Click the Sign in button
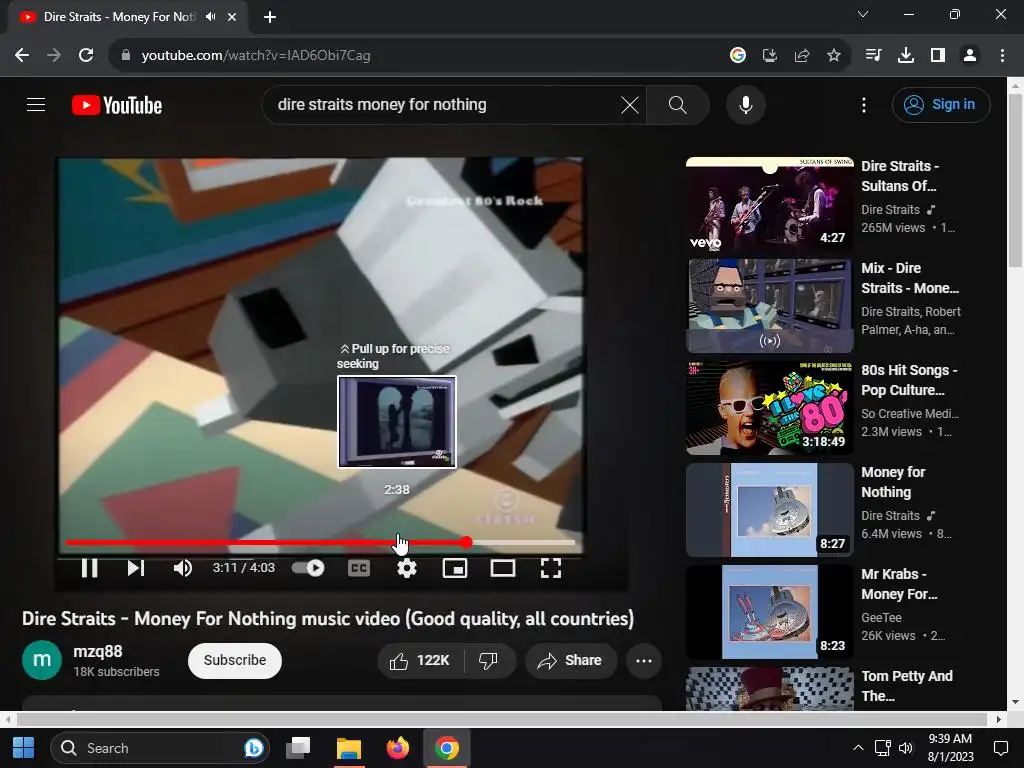Screen dimensions: 1024x768 tap(941, 104)
